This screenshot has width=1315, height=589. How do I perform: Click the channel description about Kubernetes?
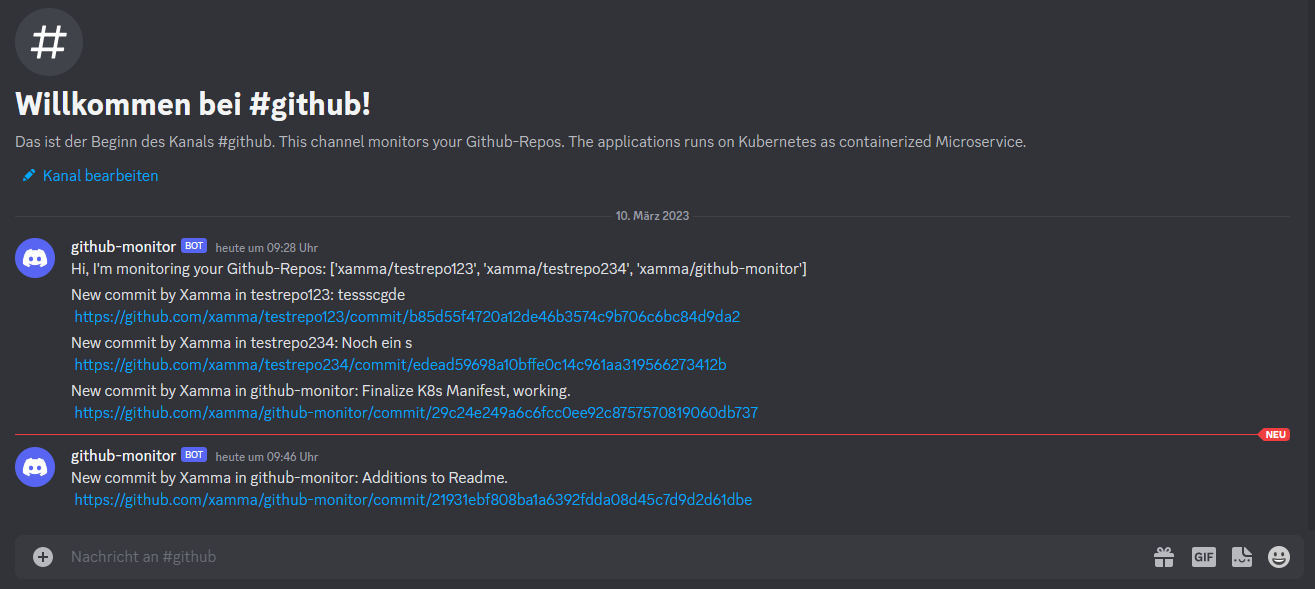[x=520, y=142]
